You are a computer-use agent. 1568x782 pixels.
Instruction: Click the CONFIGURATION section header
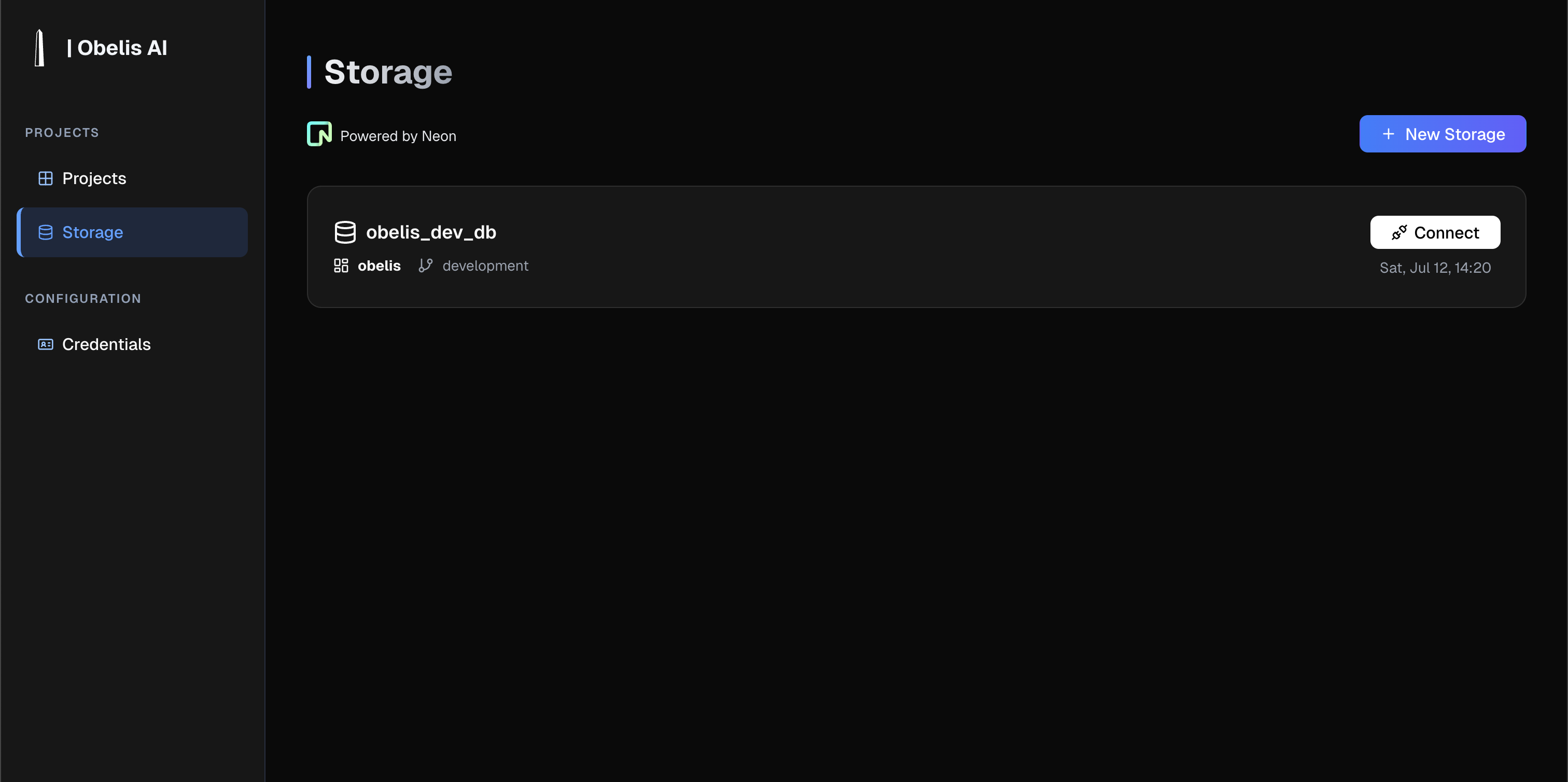(x=83, y=299)
